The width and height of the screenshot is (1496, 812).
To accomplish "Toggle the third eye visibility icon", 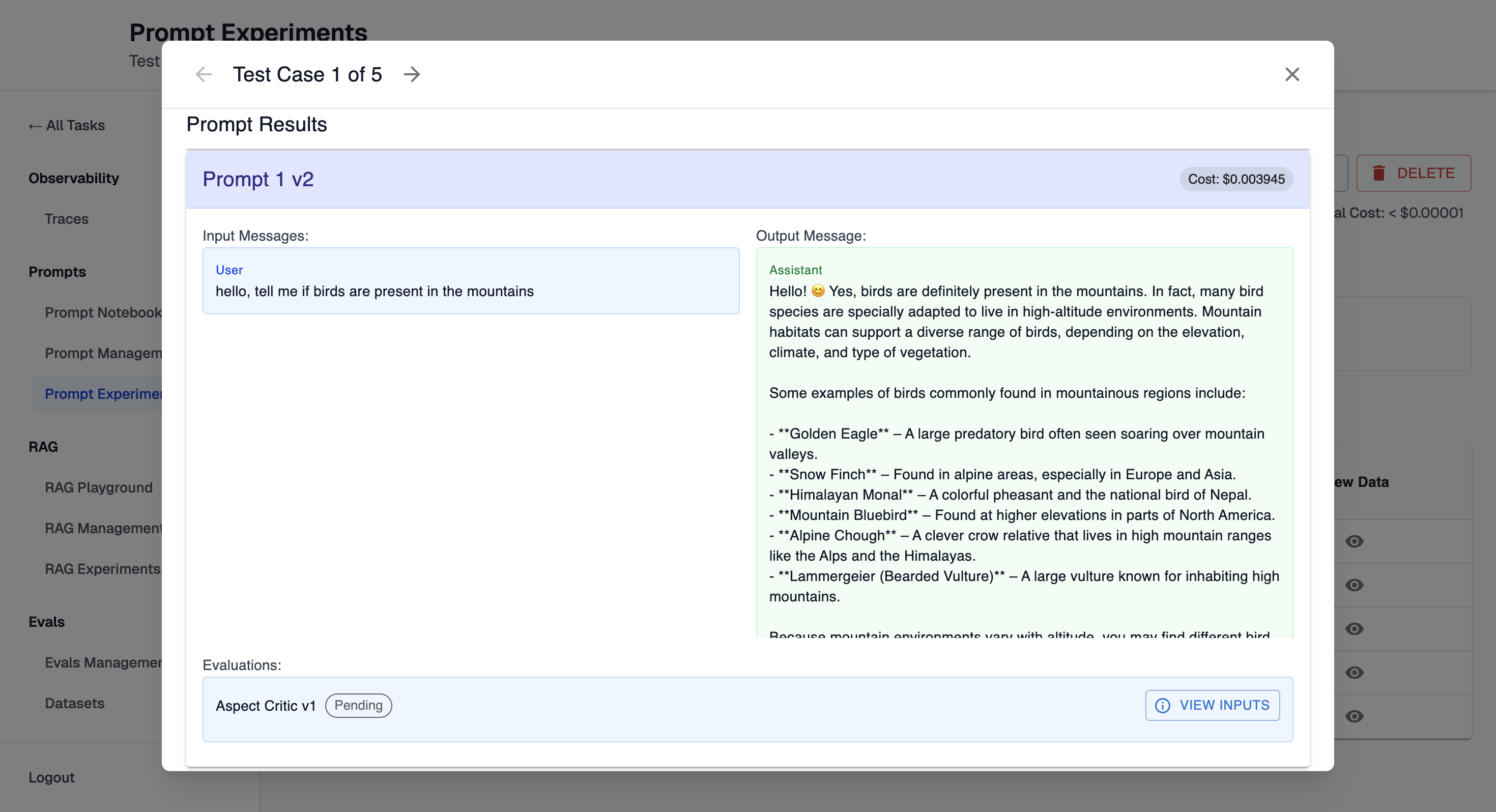I will tap(1354, 629).
